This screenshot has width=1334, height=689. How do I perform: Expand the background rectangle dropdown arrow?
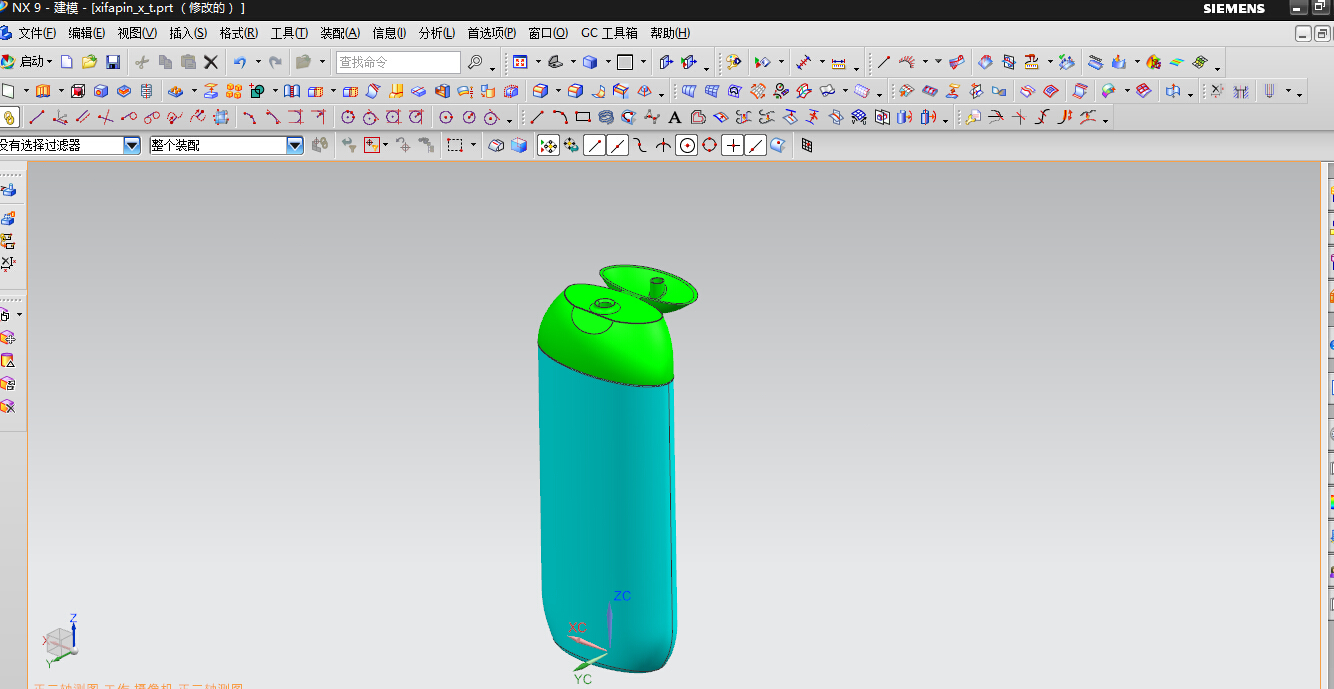pos(643,62)
